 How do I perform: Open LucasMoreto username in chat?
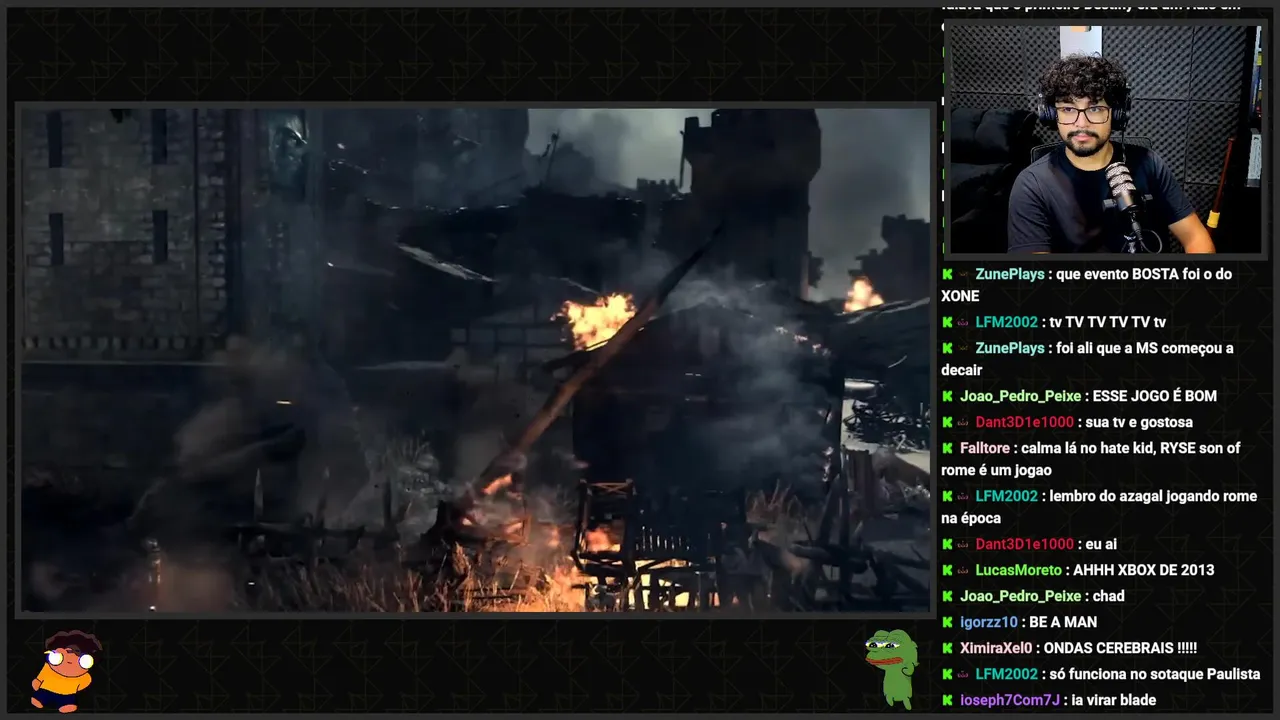click(x=1019, y=570)
